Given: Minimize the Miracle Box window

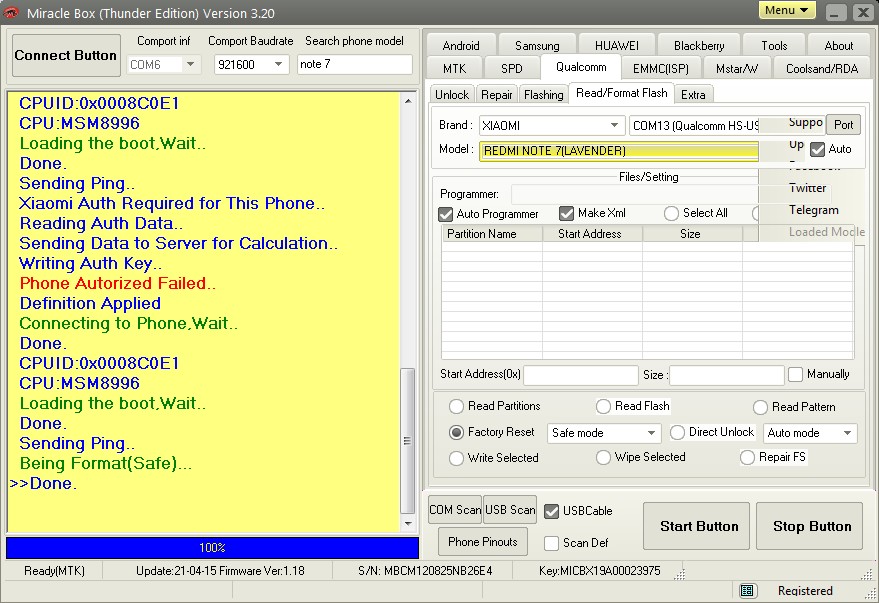Looking at the screenshot, I should click(x=835, y=12).
